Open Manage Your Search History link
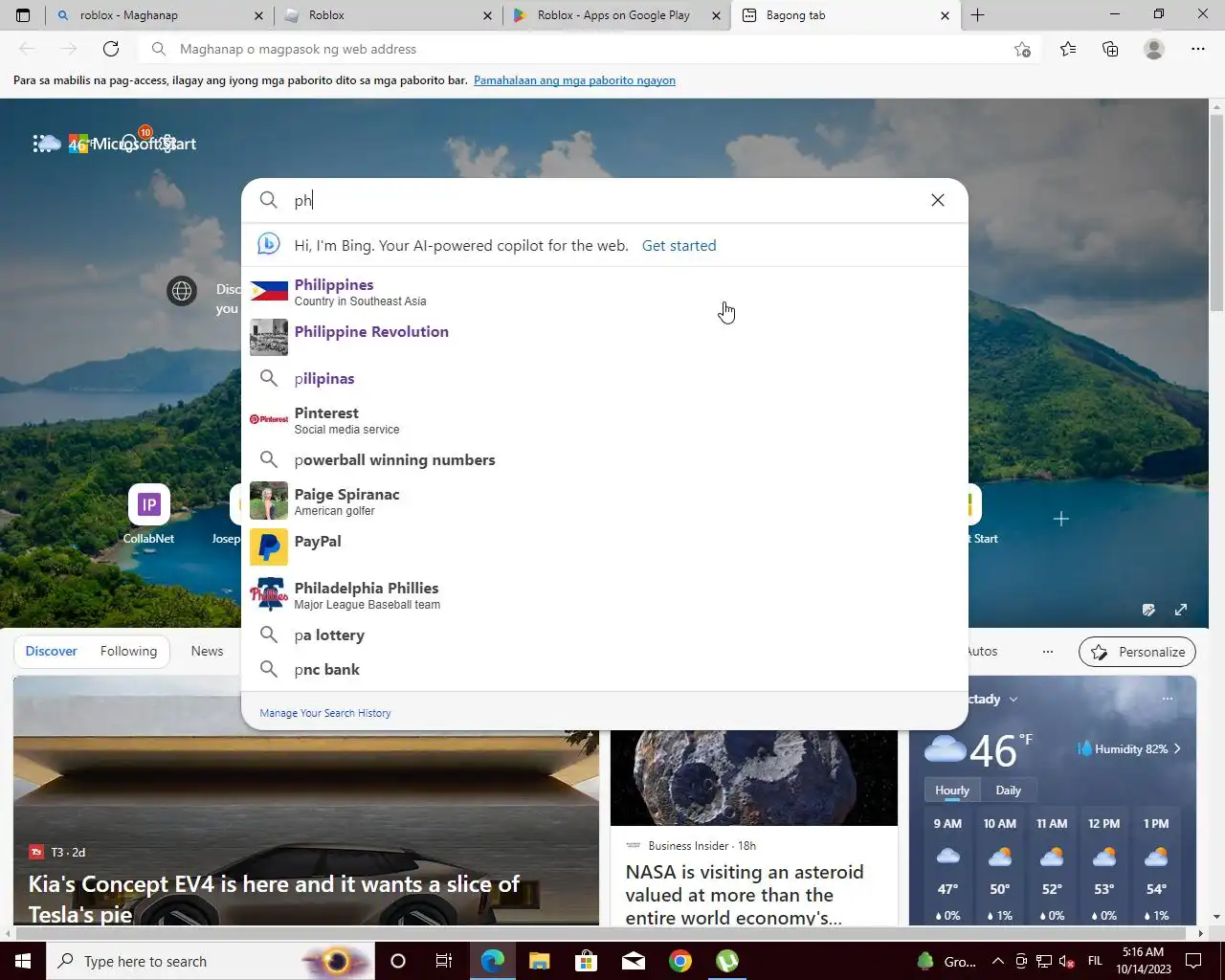 pyautogui.click(x=325, y=713)
